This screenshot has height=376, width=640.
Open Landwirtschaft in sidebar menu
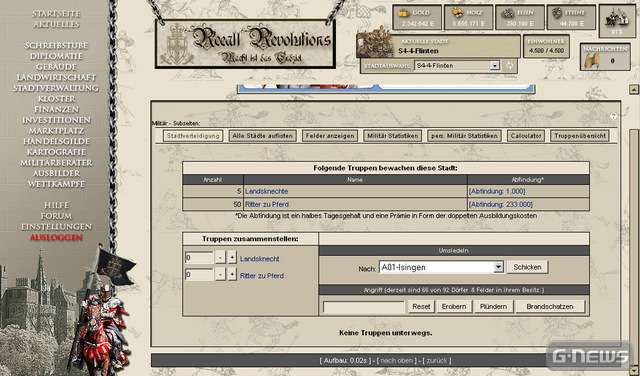pyautogui.click(x=56, y=77)
